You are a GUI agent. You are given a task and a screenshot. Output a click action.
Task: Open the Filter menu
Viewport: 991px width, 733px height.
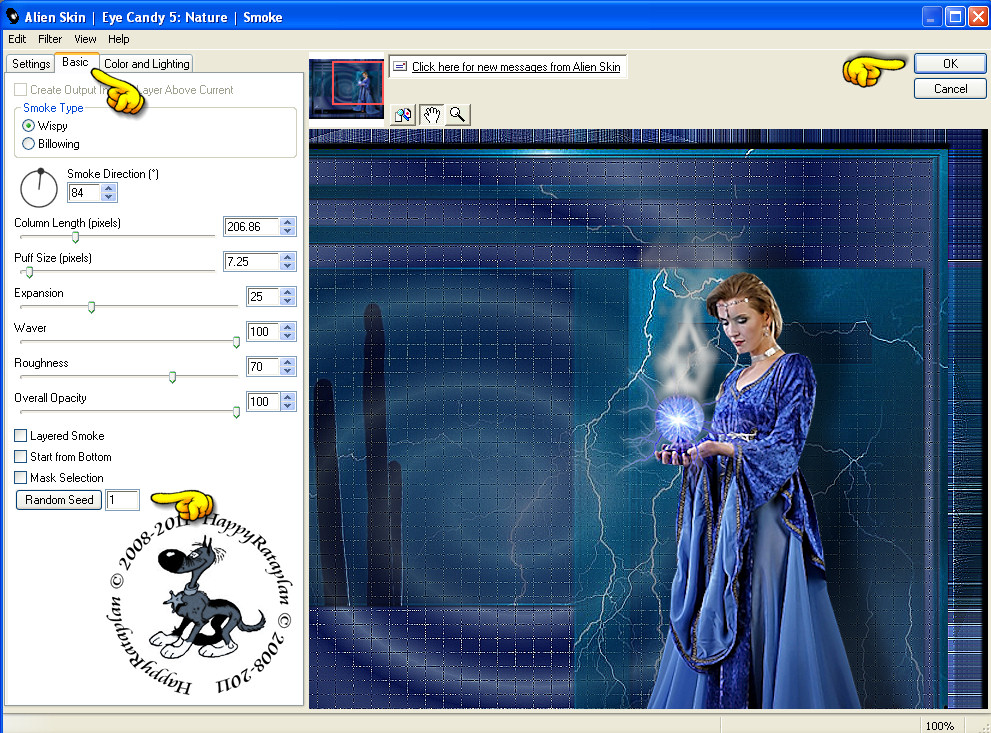click(50, 39)
